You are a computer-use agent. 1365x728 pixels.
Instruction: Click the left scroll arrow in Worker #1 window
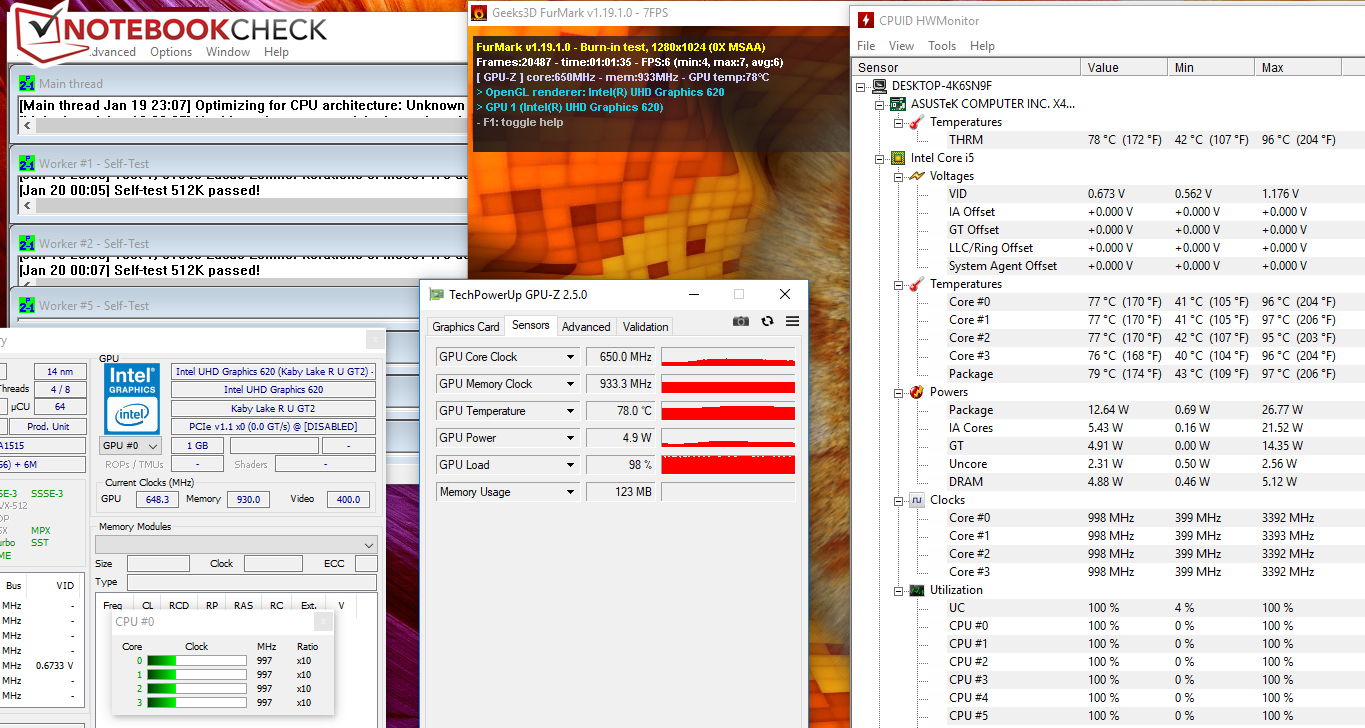pyautogui.click(x=27, y=207)
